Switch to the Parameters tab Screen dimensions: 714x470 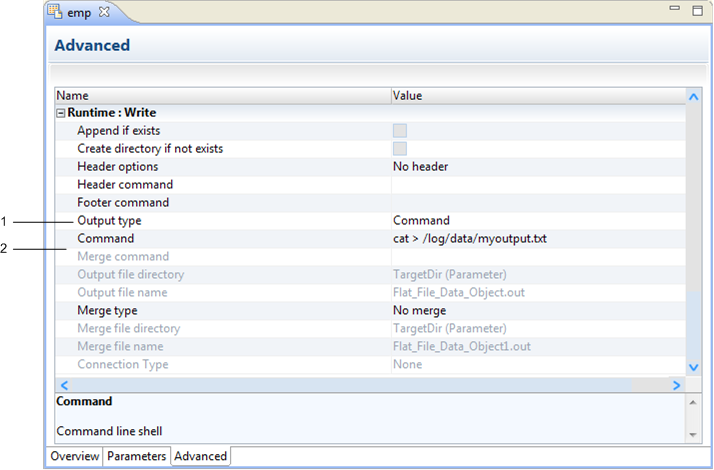(137, 456)
